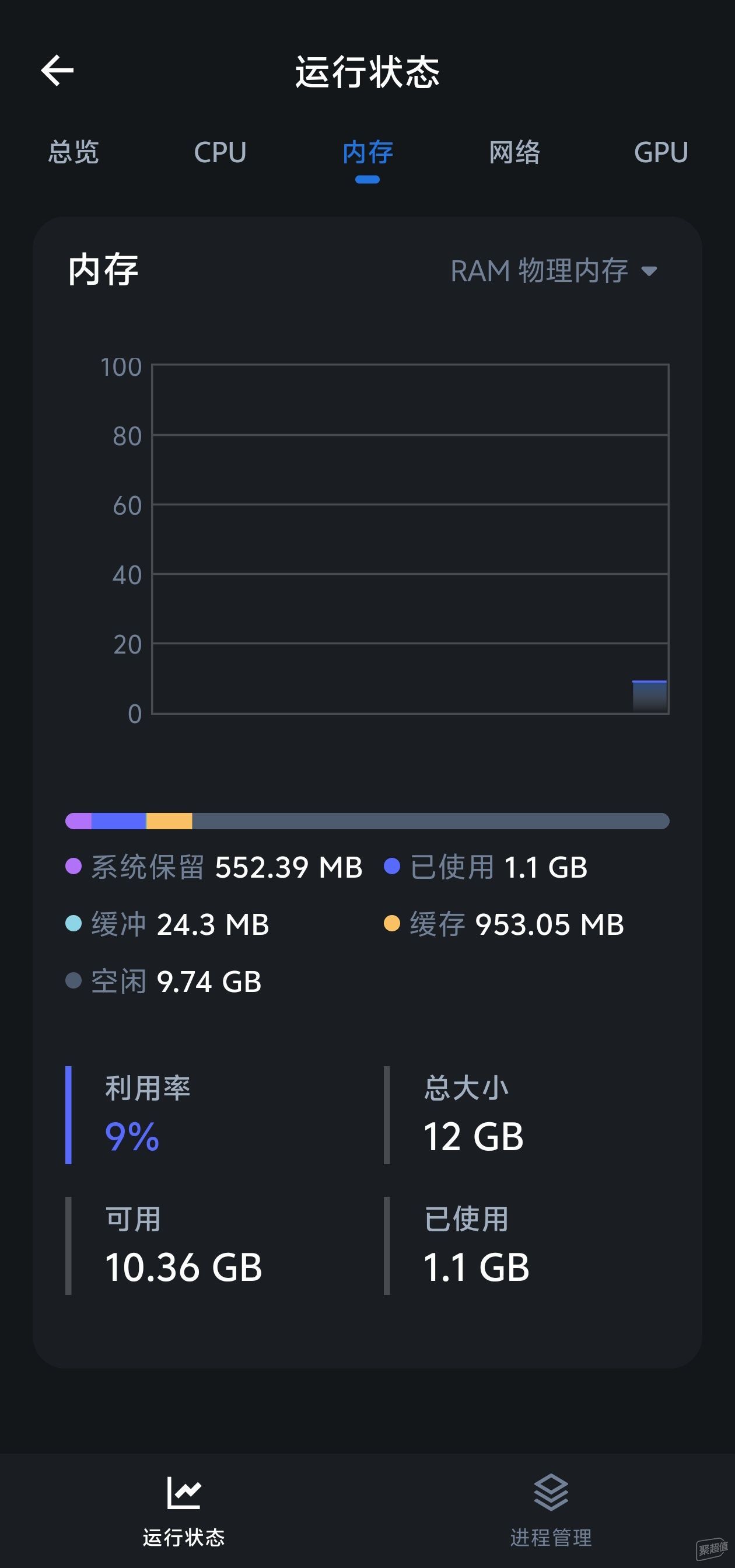
Task: Tap the orange 缓存 legend dot
Action: 392,923
